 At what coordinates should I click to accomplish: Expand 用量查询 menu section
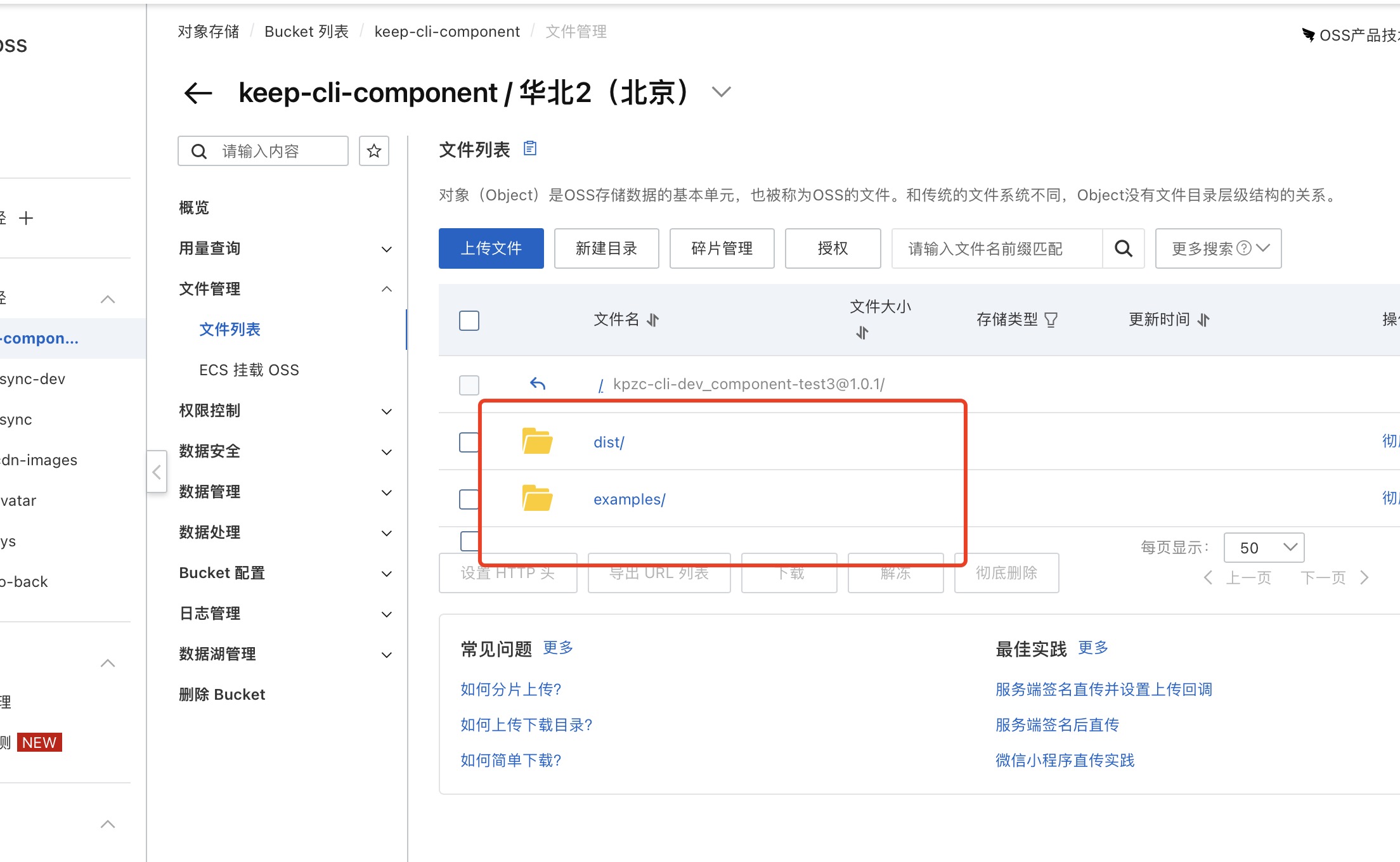(386, 249)
